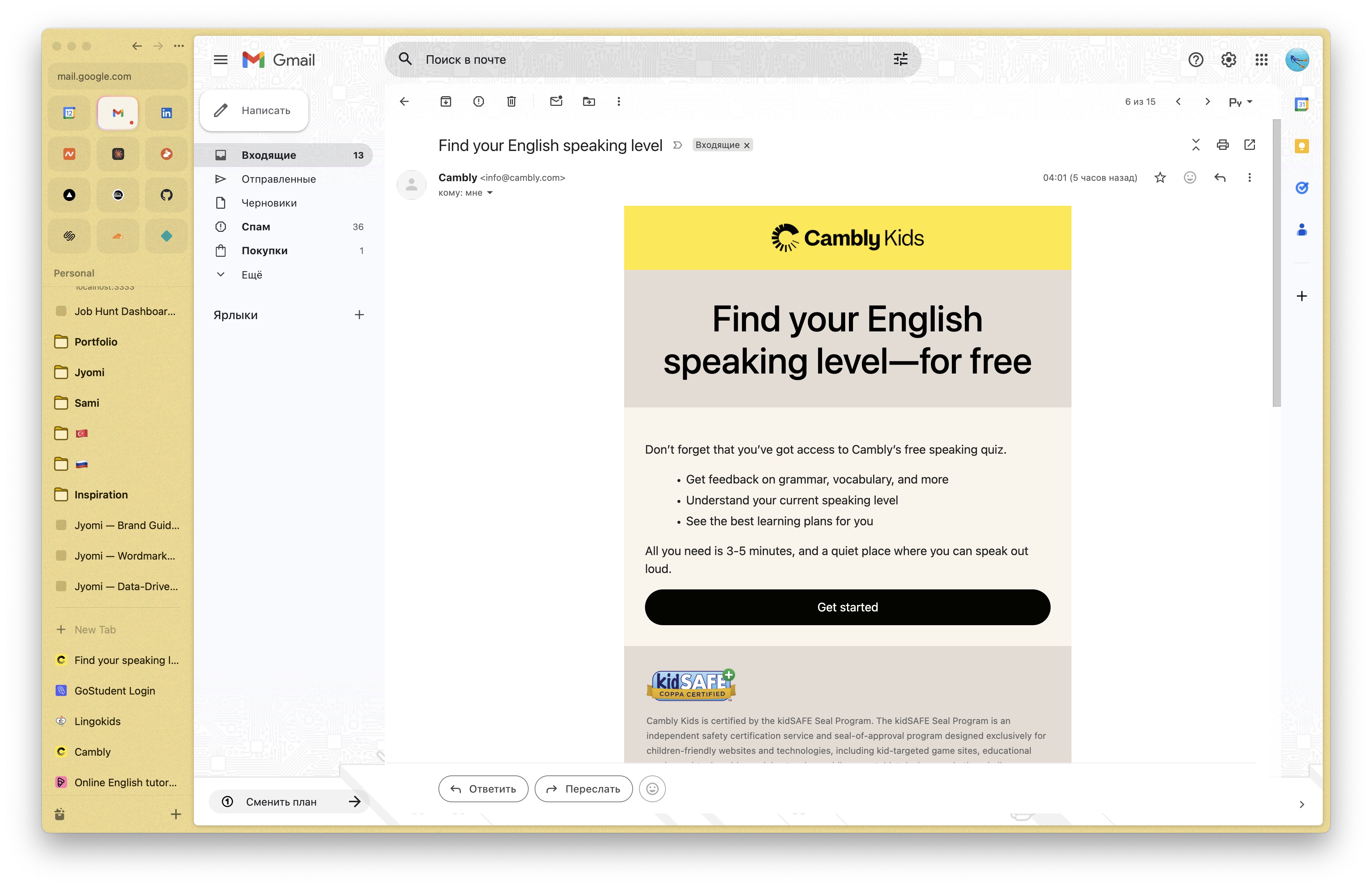Archive this email using the toolbar icon
Screen dimensions: 1372x888
pos(446,101)
